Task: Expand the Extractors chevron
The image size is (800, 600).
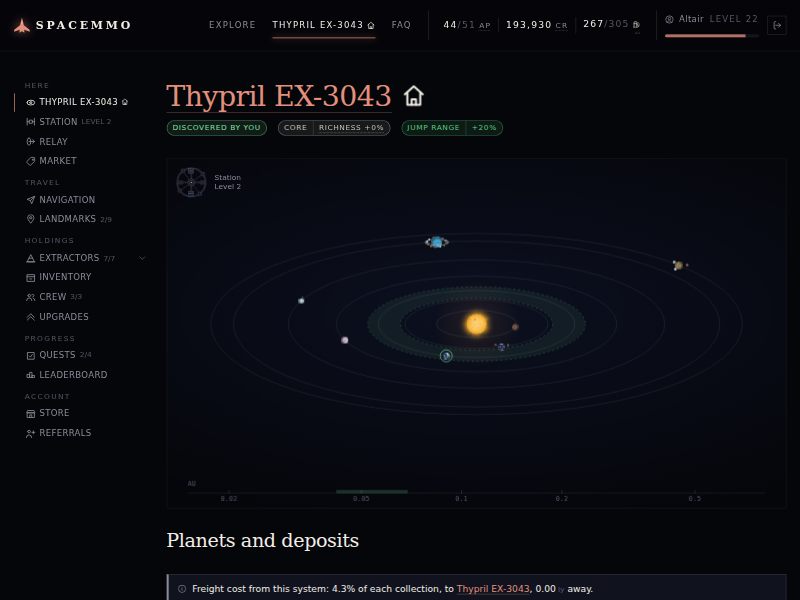Action: click(142, 258)
